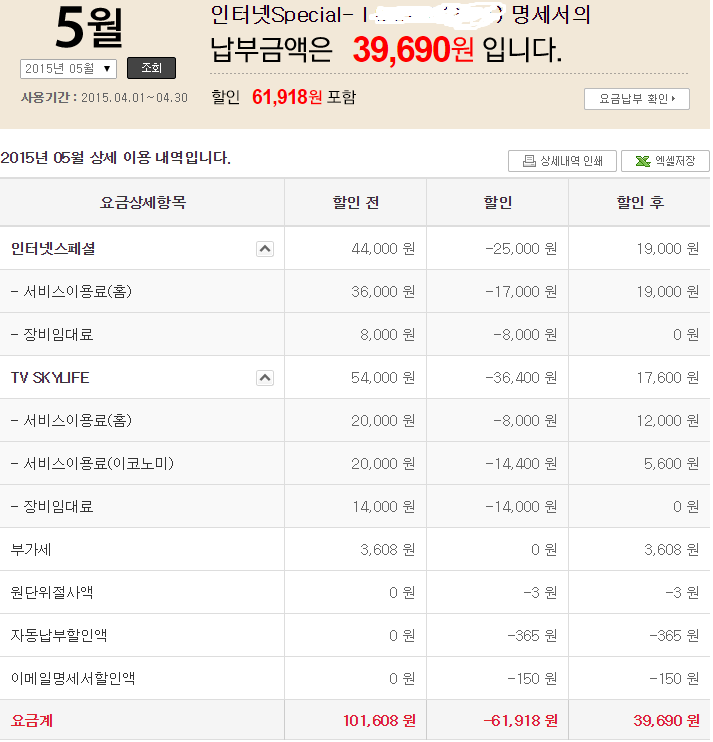Collapse the TV SKYLIFE section
Image resolution: width=713 pixels, height=742 pixels.
point(265,378)
